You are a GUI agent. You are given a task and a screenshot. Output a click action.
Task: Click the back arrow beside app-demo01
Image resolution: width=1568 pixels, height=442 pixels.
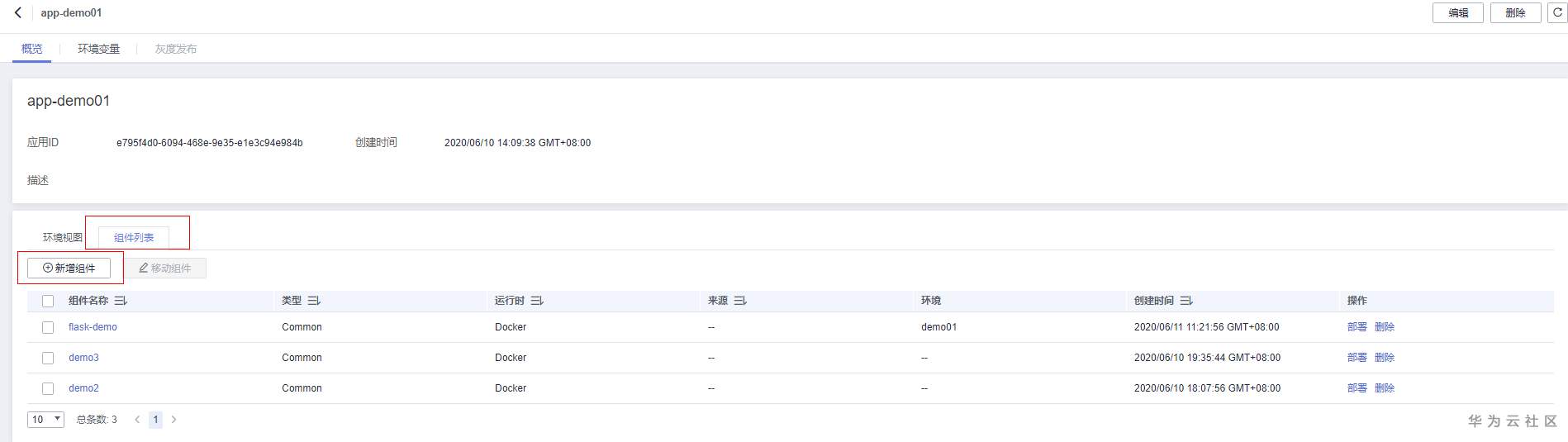tap(18, 13)
